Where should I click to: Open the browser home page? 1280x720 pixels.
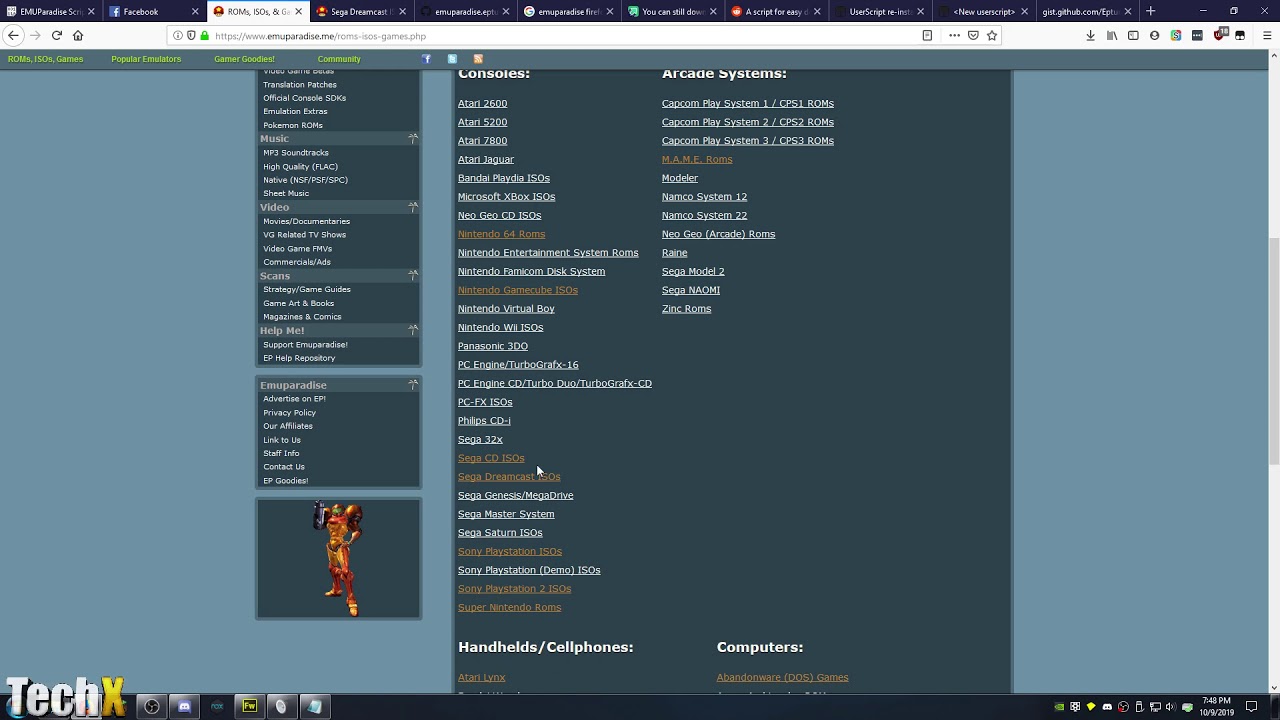tap(78, 35)
